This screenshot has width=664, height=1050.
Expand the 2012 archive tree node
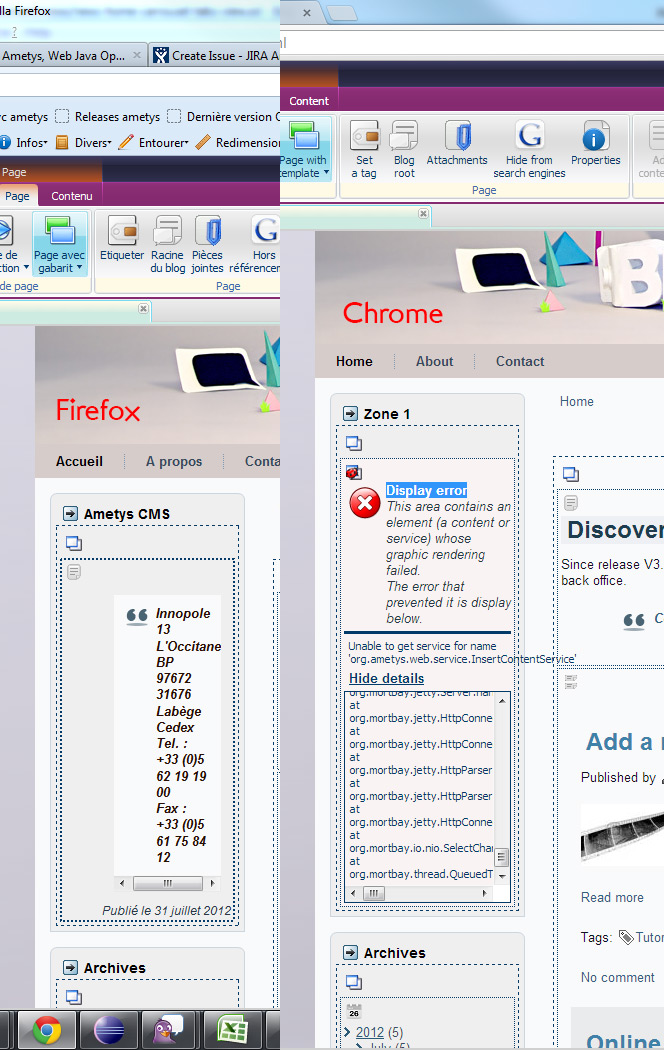tap(347, 1032)
